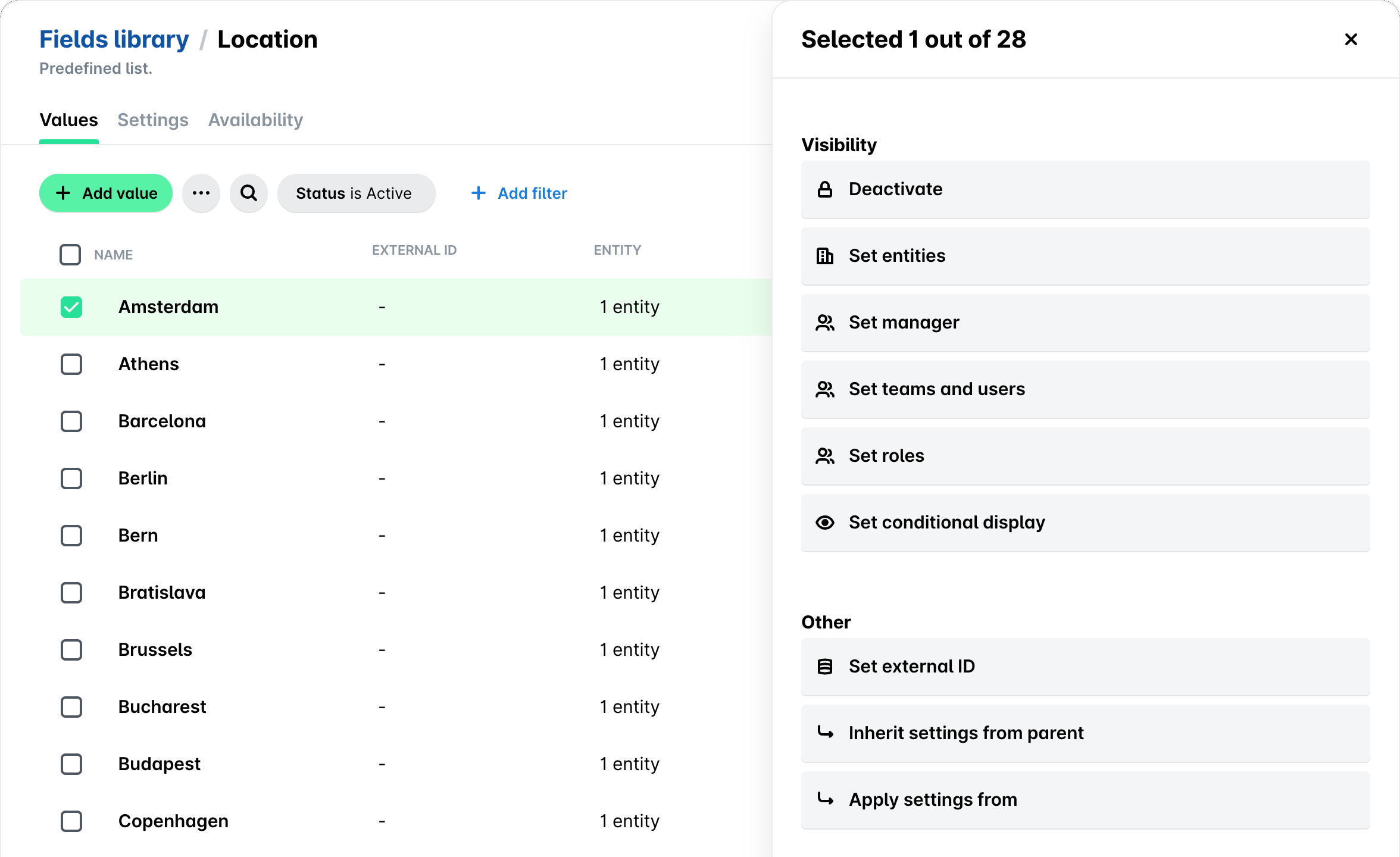
Task: Click the Add value button
Action: 106,193
